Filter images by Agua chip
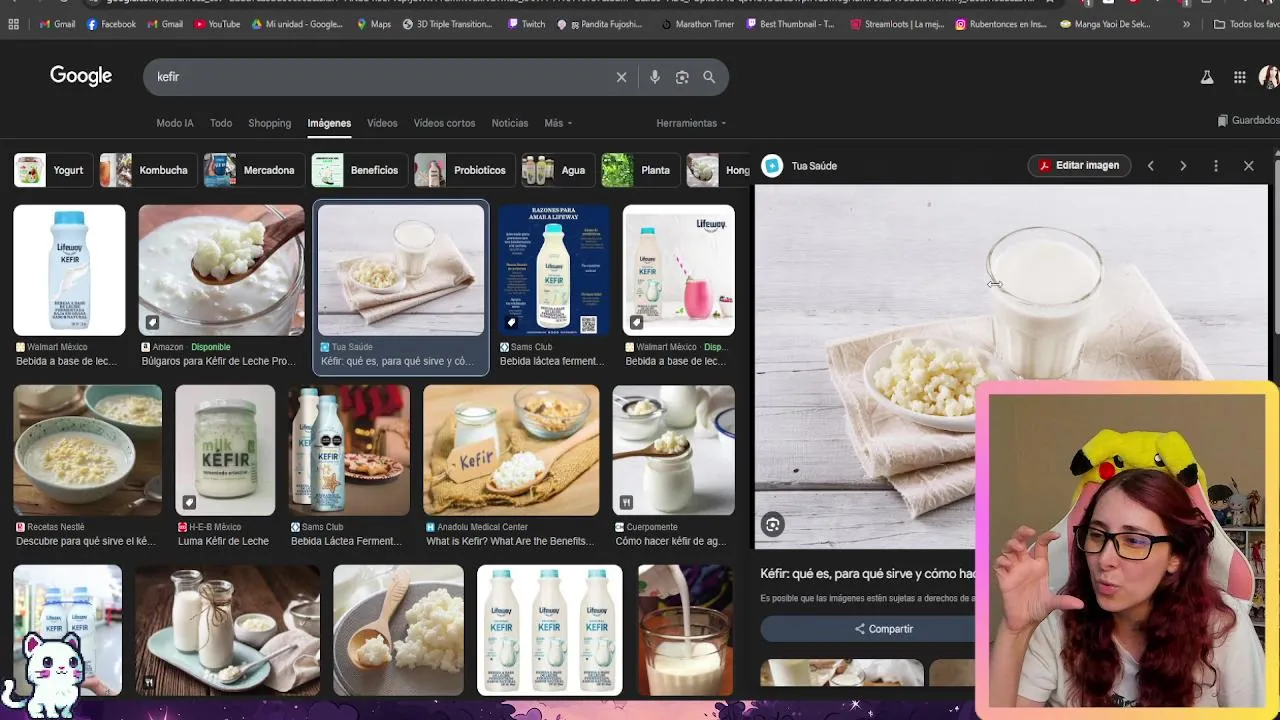The height and width of the screenshot is (720, 1280). click(557, 170)
